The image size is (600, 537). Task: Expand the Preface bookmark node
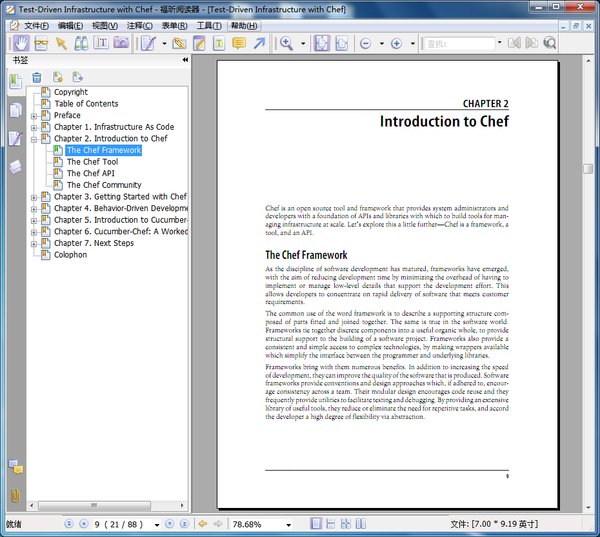pos(33,116)
